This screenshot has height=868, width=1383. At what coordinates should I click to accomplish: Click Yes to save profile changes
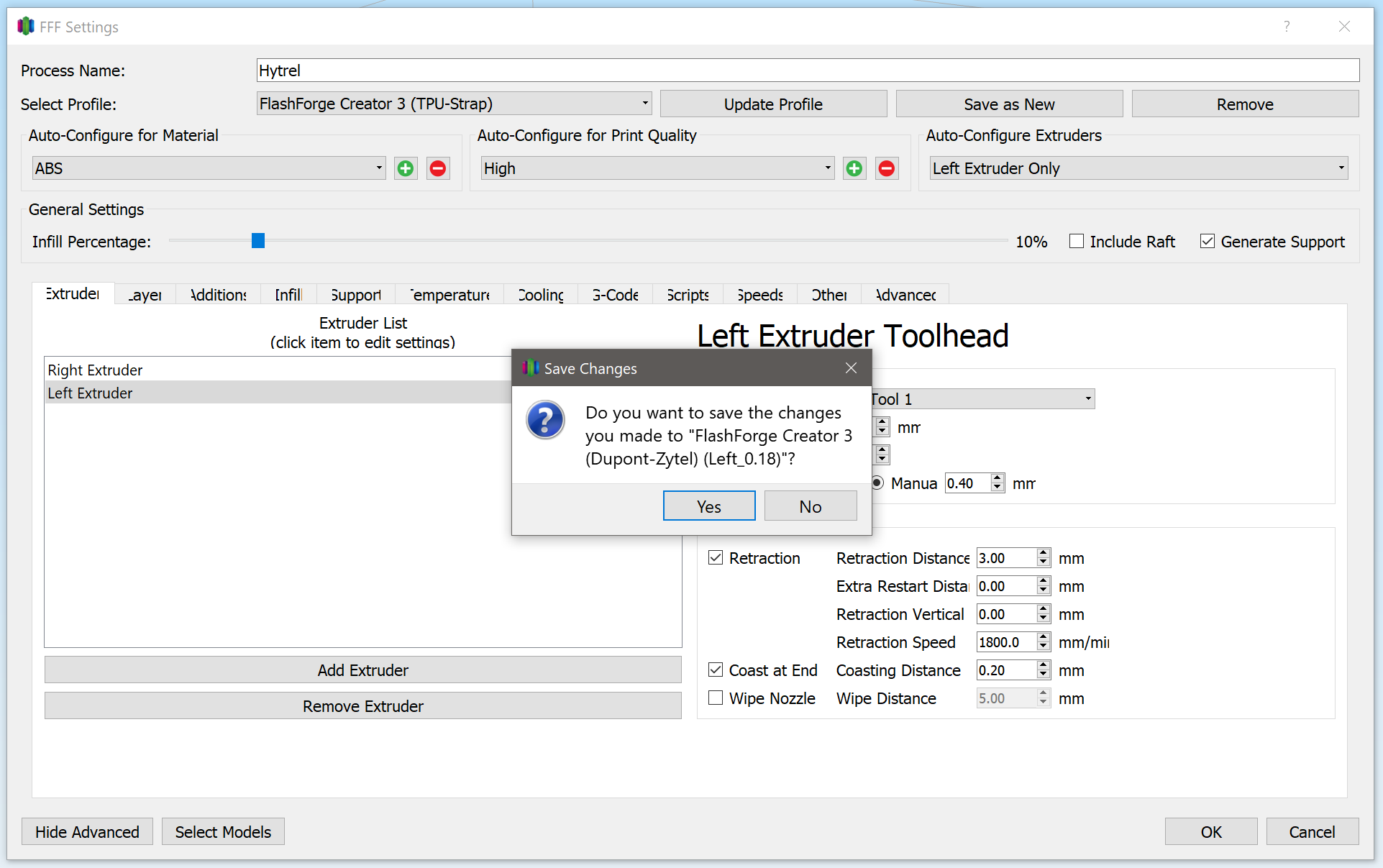point(709,506)
